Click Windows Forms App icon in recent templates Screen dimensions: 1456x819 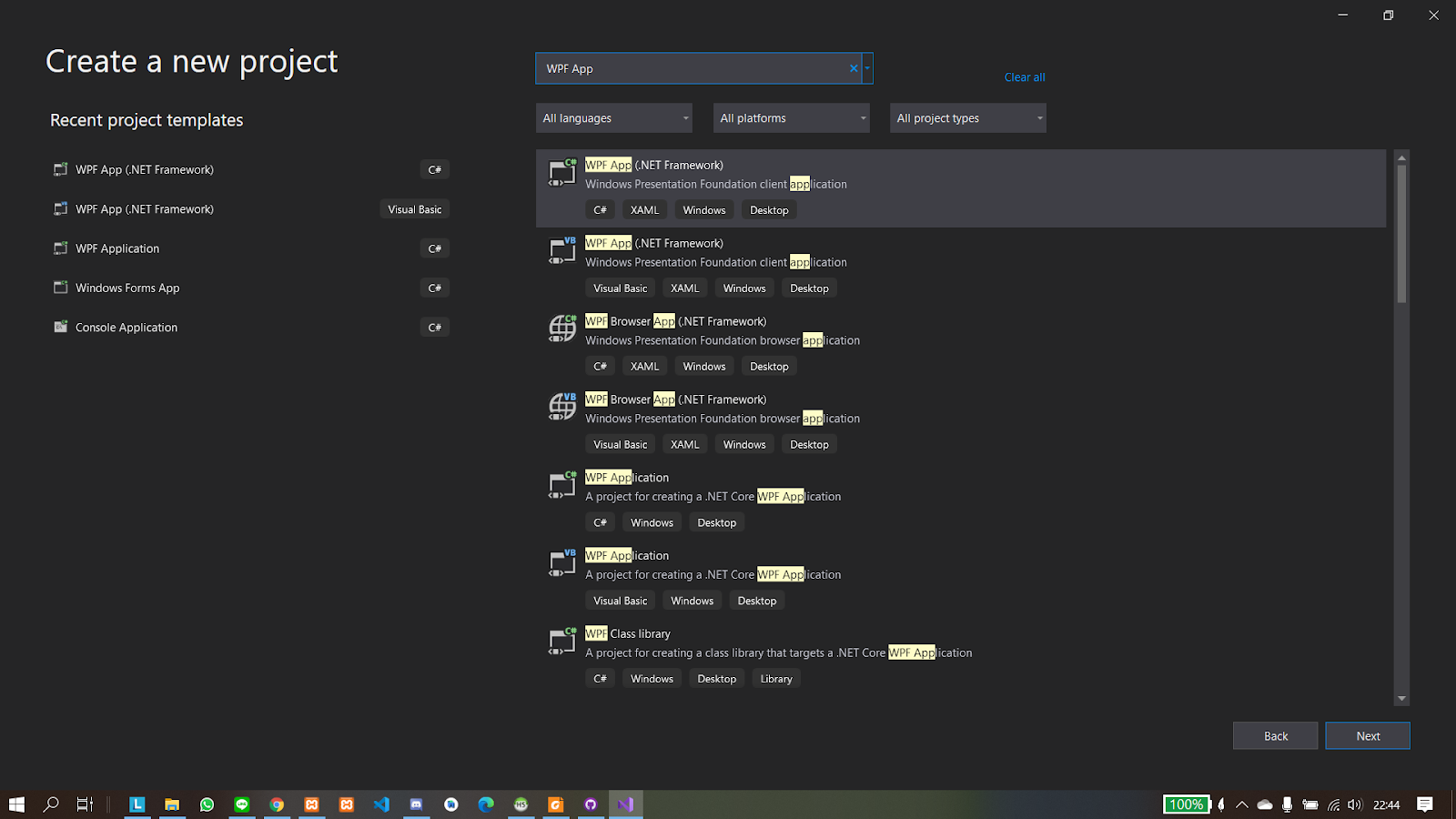61,288
